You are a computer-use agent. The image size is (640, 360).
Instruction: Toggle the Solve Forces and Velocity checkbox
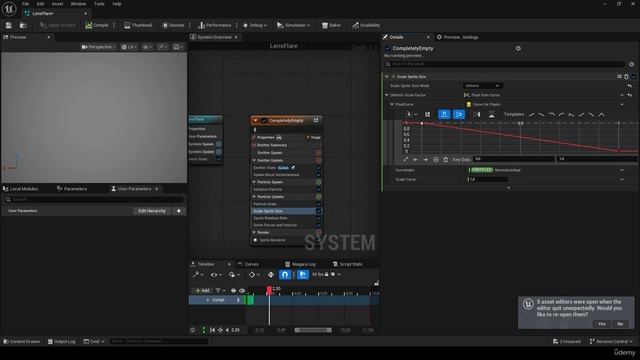point(318,225)
